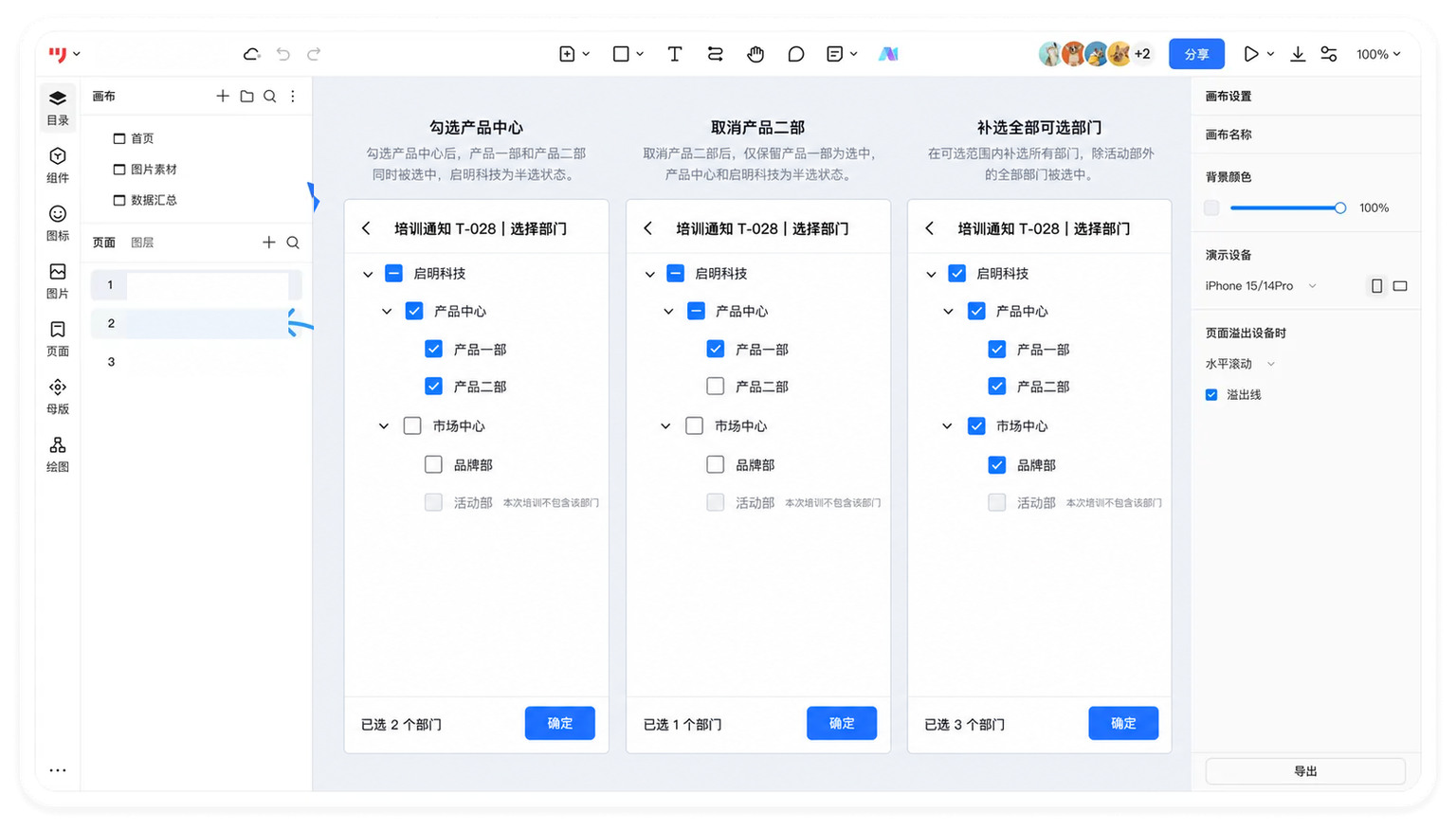Select the connector line tool

715,54
